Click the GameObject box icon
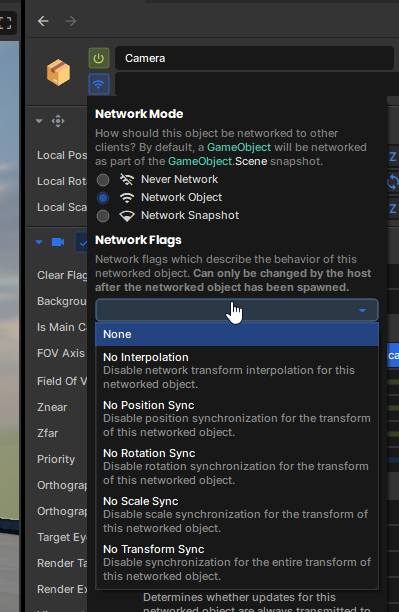Viewport: 399px width, 612px height. click(59, 72)
